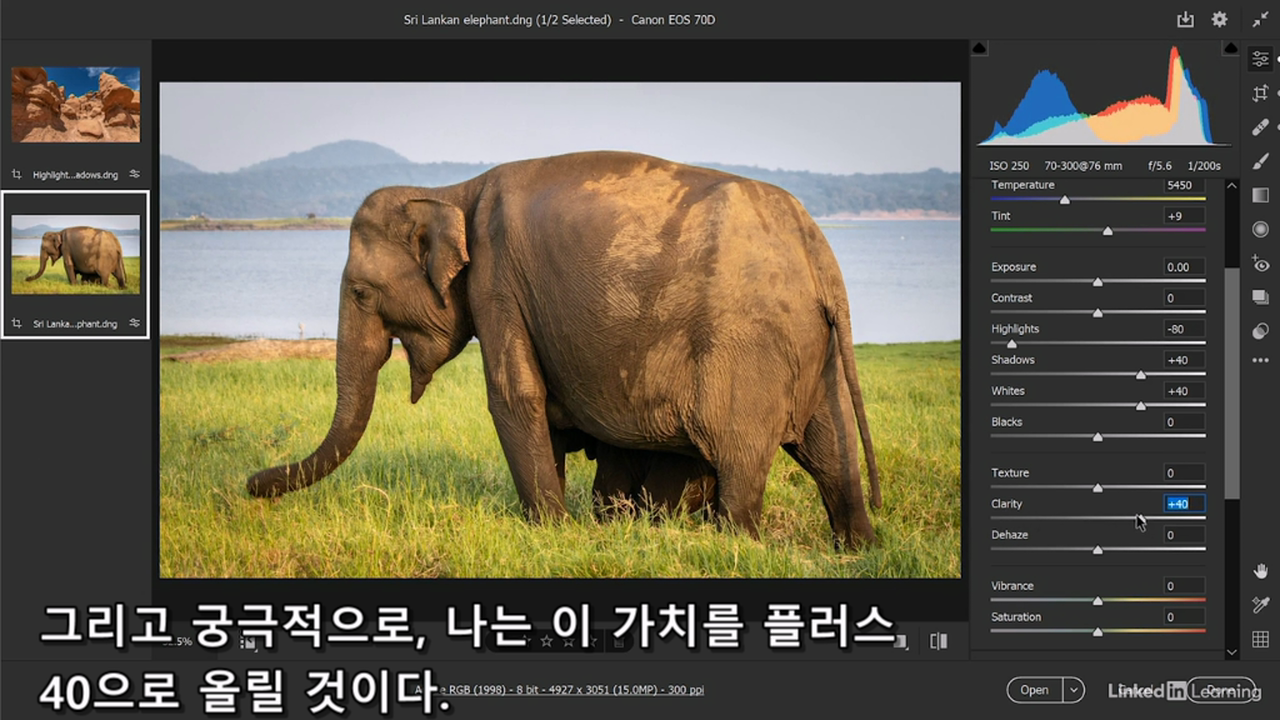Click the Highlights slider handle
This screenshot has height=720, width=1280.
coord(1012,344)
